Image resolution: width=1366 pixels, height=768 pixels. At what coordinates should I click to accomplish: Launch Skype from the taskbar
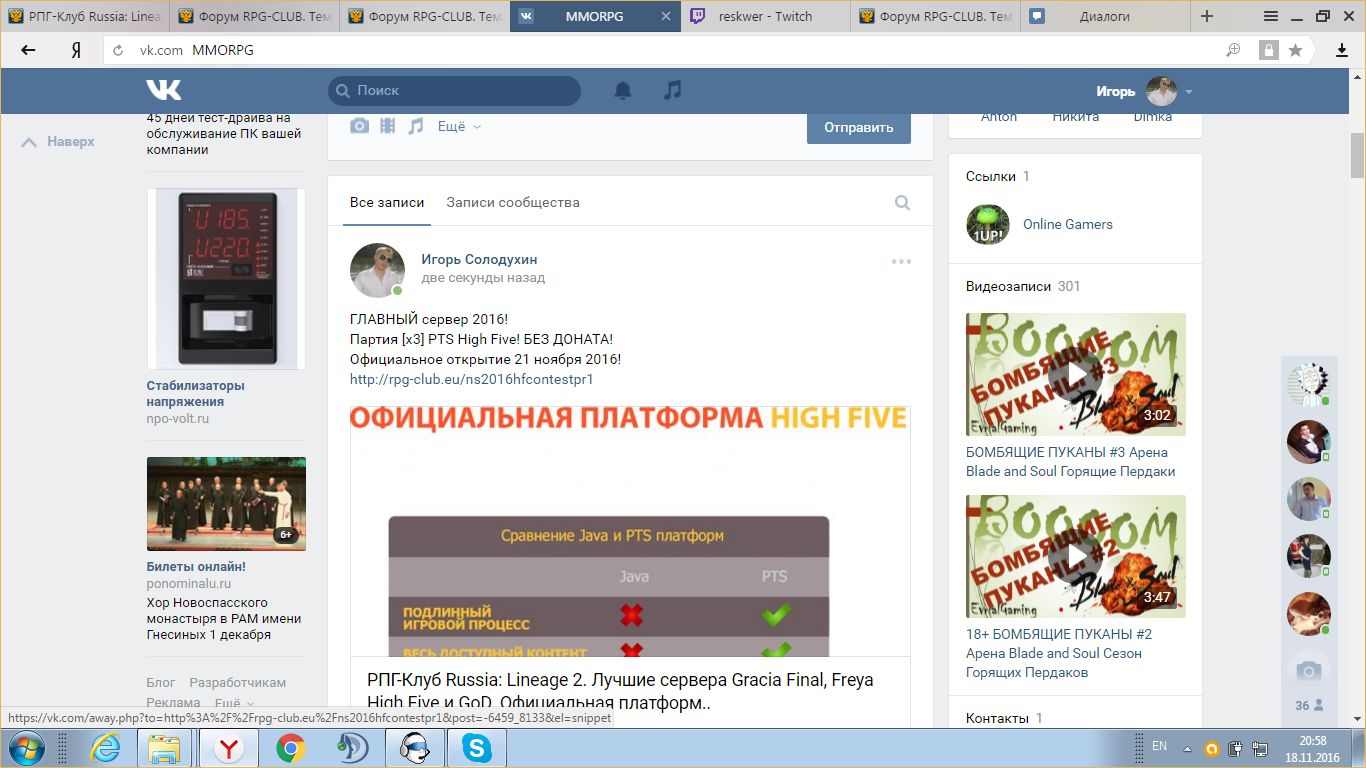coord(476,747)
